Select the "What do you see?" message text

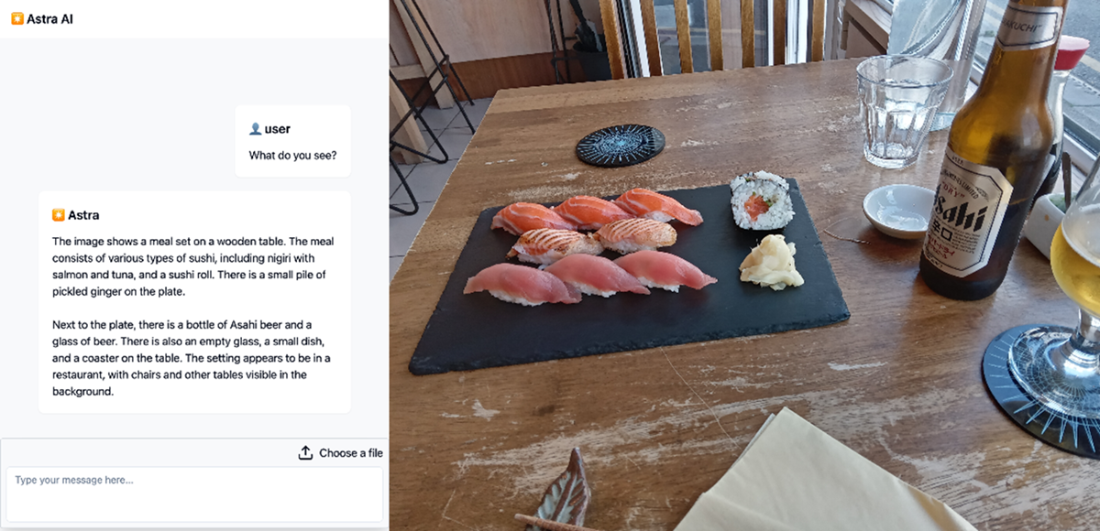(x=293, y=155)
